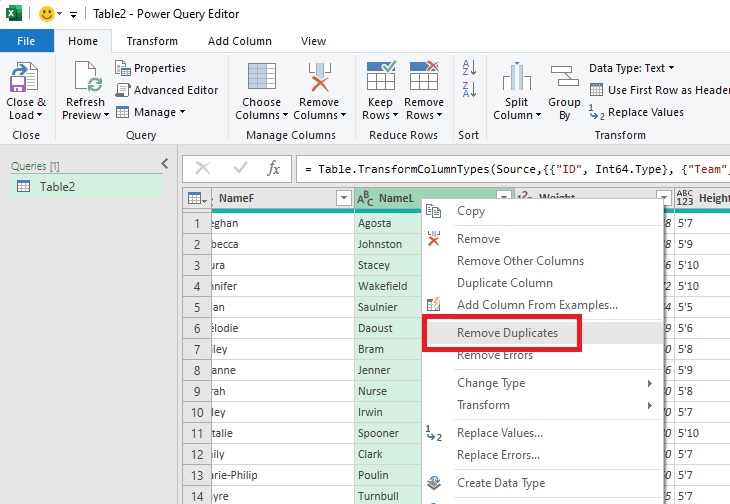Switch to the Transform ribbon tab
730x504 pixels.
[x=152, y=41]
